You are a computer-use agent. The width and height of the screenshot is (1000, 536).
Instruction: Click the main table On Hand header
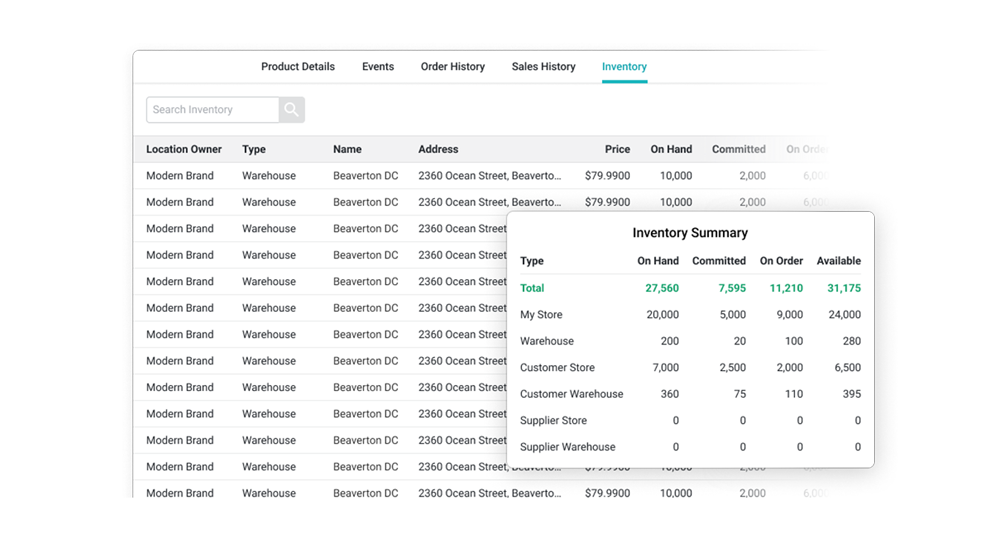pos(671,149)
